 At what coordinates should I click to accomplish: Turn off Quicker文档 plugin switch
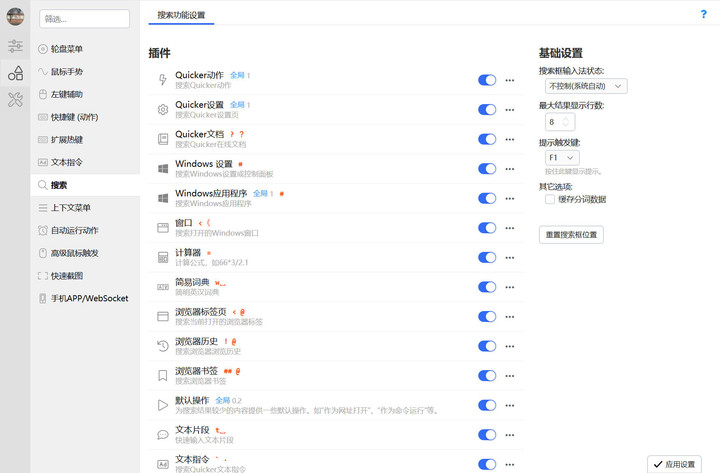click(x=487, y=139)
